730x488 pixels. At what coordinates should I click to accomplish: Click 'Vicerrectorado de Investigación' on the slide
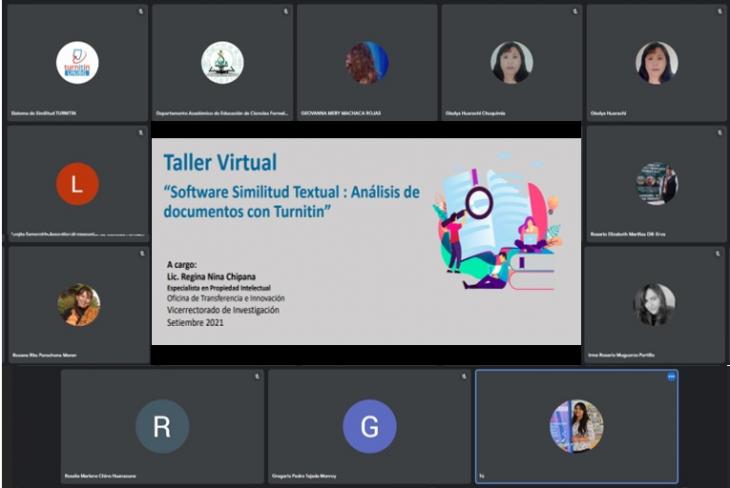coord(223,310)
